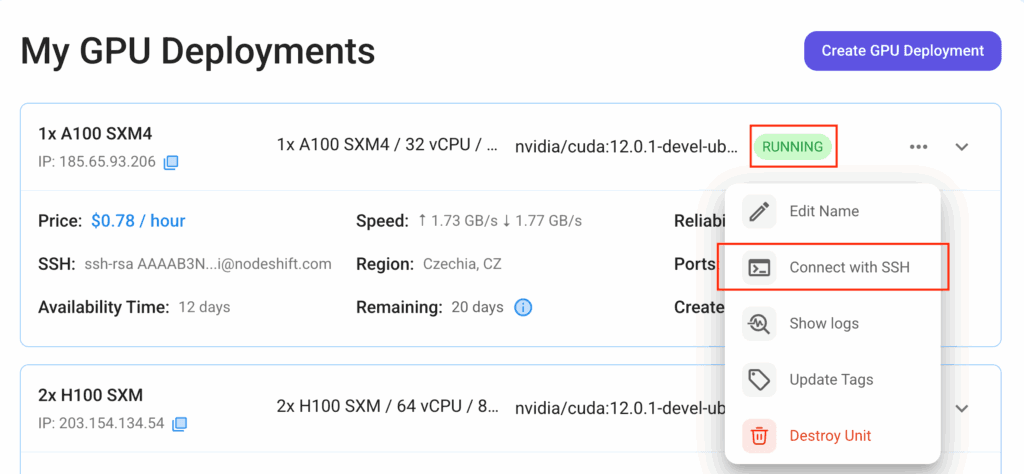This screenshot has width=1024, height=474.
Task: Click the pencil Edit Name icon
Action: (760, 211)
